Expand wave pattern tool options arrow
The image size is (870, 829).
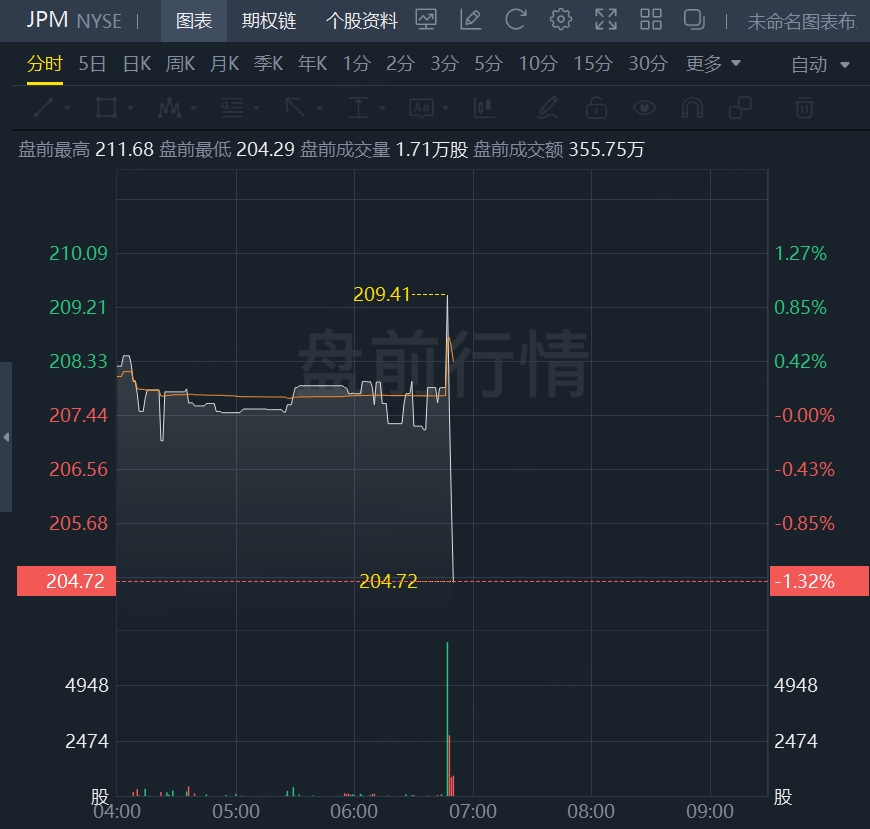pyautogui.click(x=194, y=108)
